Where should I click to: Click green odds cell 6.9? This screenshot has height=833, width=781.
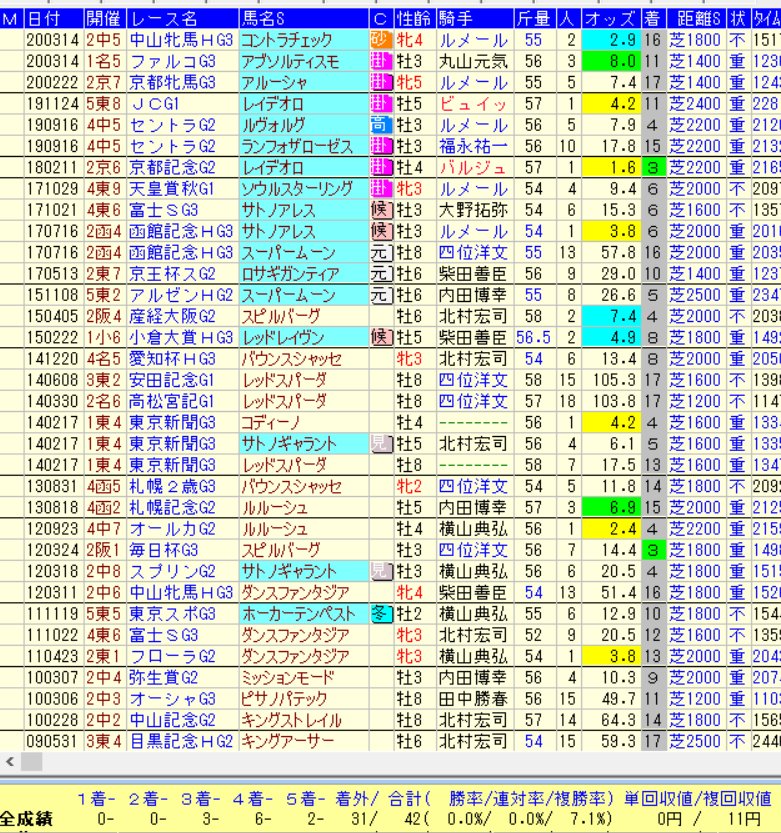pos(612,507)
